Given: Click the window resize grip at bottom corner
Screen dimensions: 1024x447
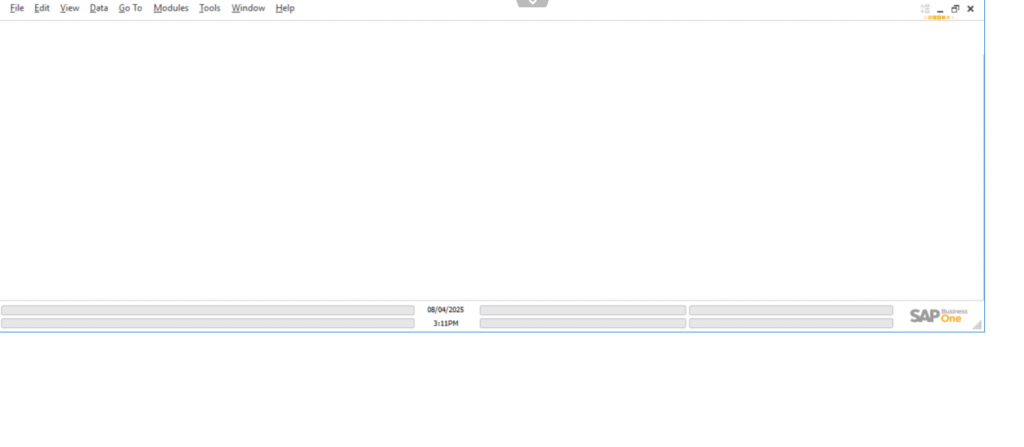Looking at the screenshot, I should click(x=978, y=325).
